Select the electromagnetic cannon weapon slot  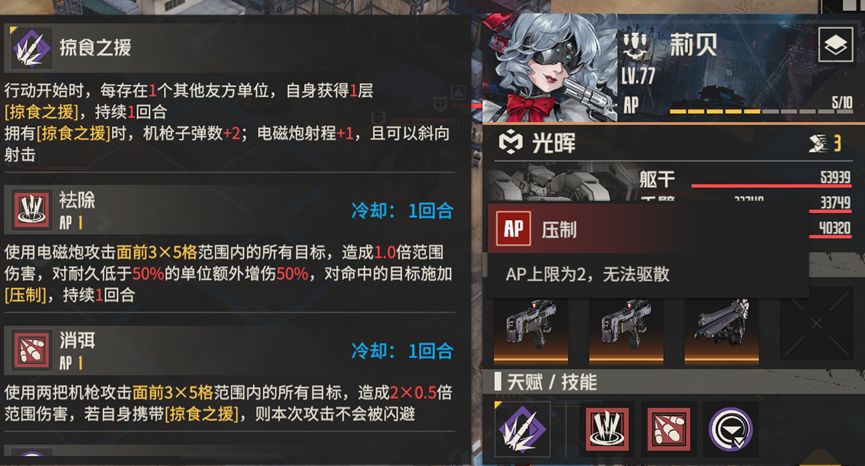pyautogui.click(x=722, y=330)
